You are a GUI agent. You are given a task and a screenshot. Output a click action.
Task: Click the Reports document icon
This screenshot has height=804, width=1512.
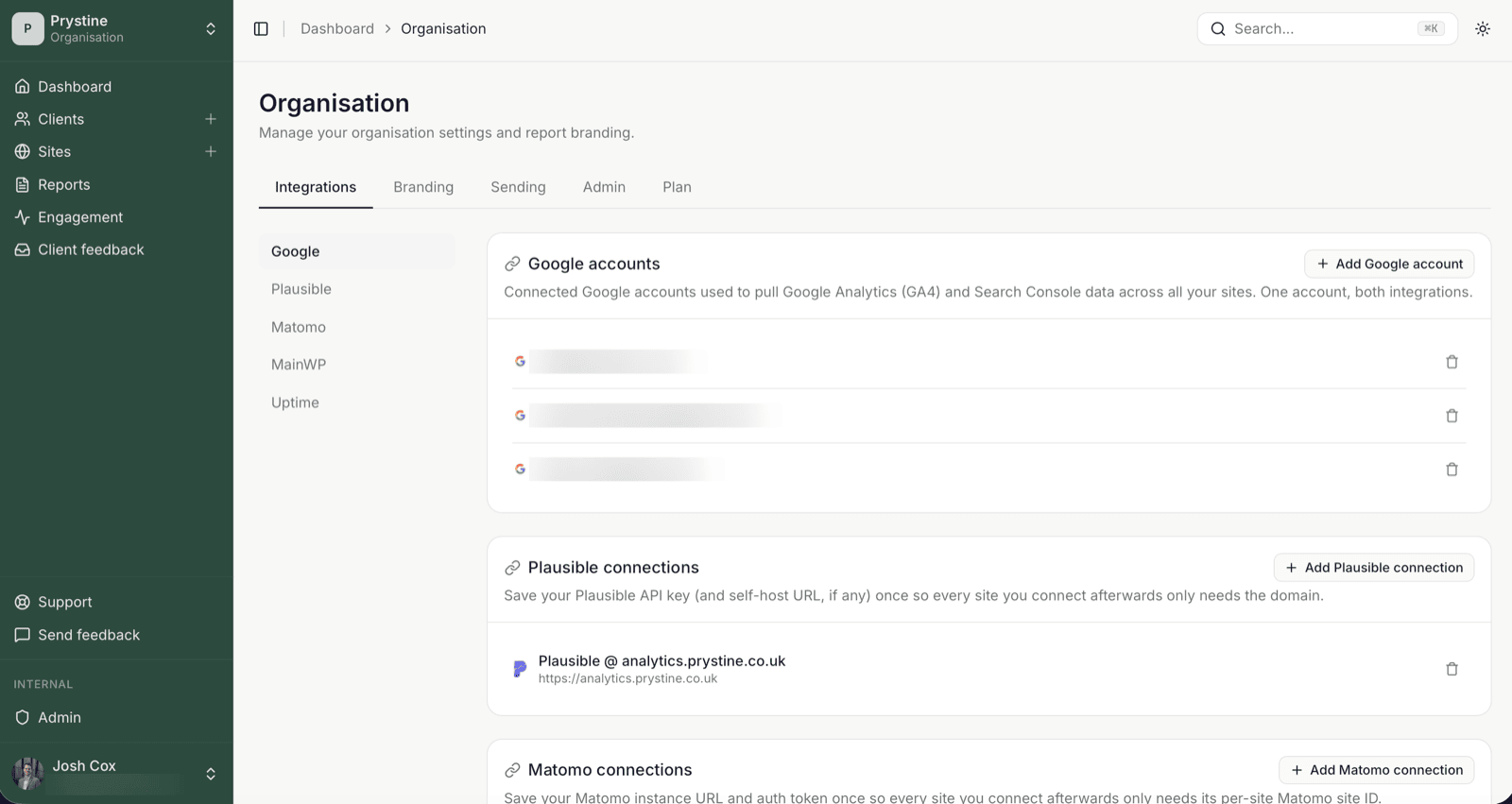(x=23, y=184)
